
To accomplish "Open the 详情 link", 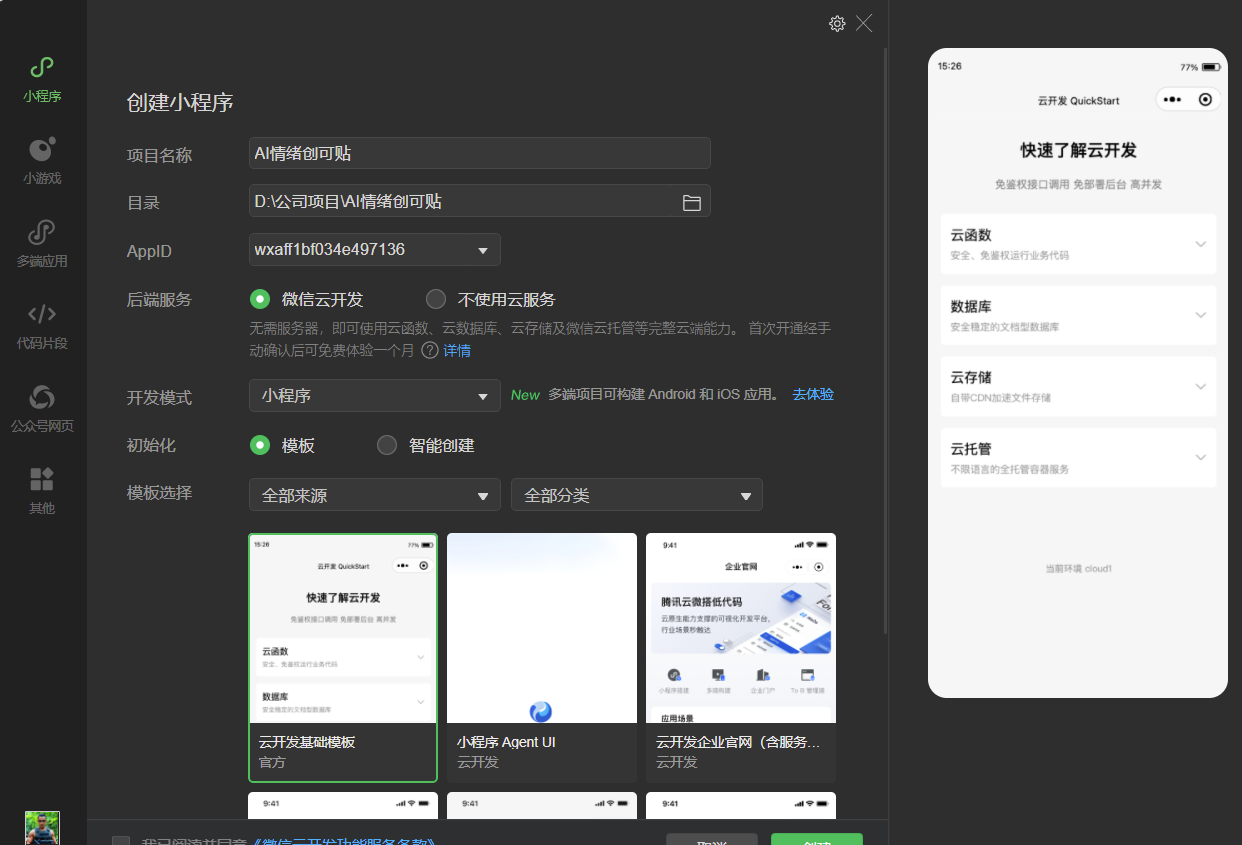I will (x=457, y=351).
